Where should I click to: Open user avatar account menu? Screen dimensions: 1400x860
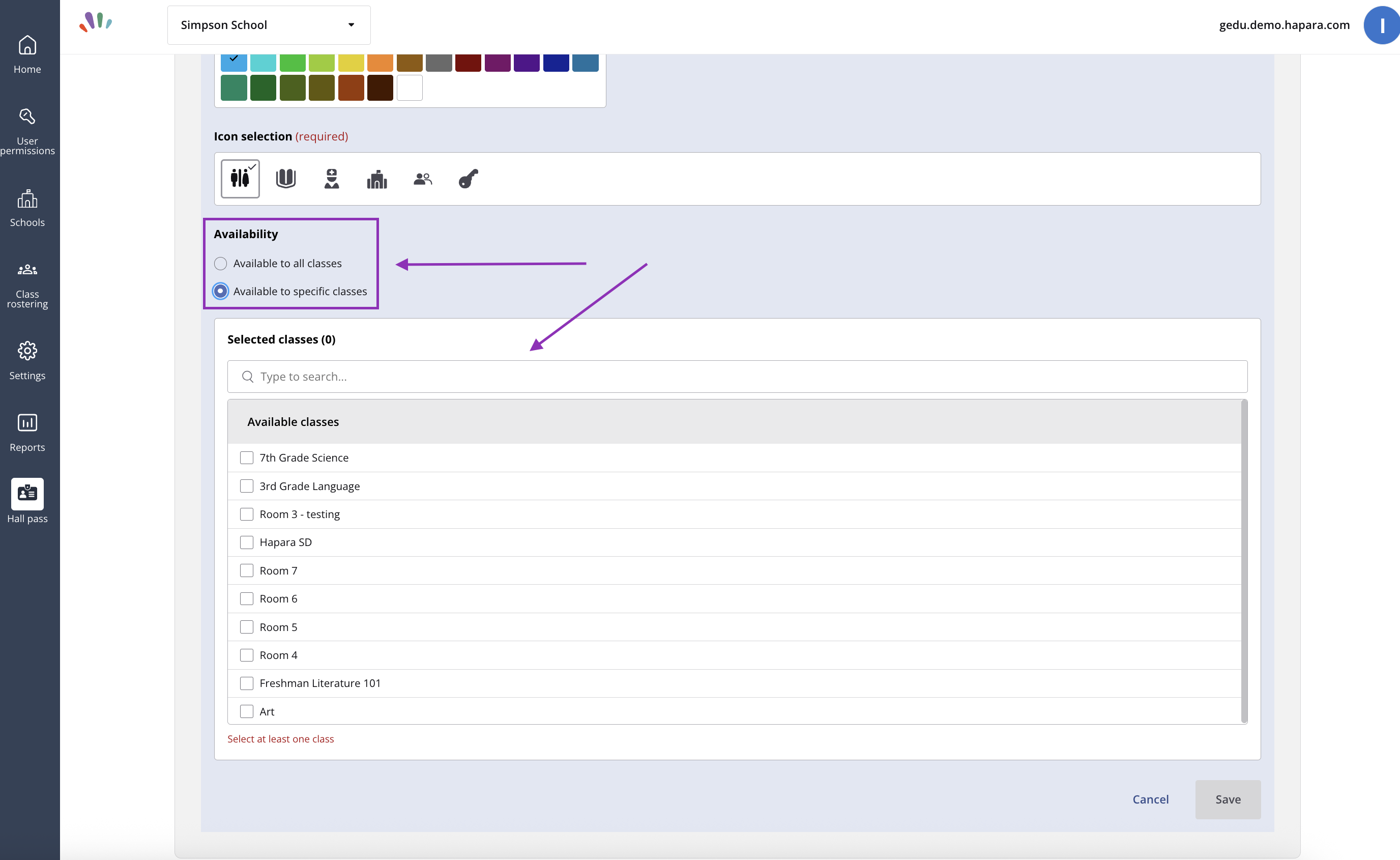click(1381, 25)
